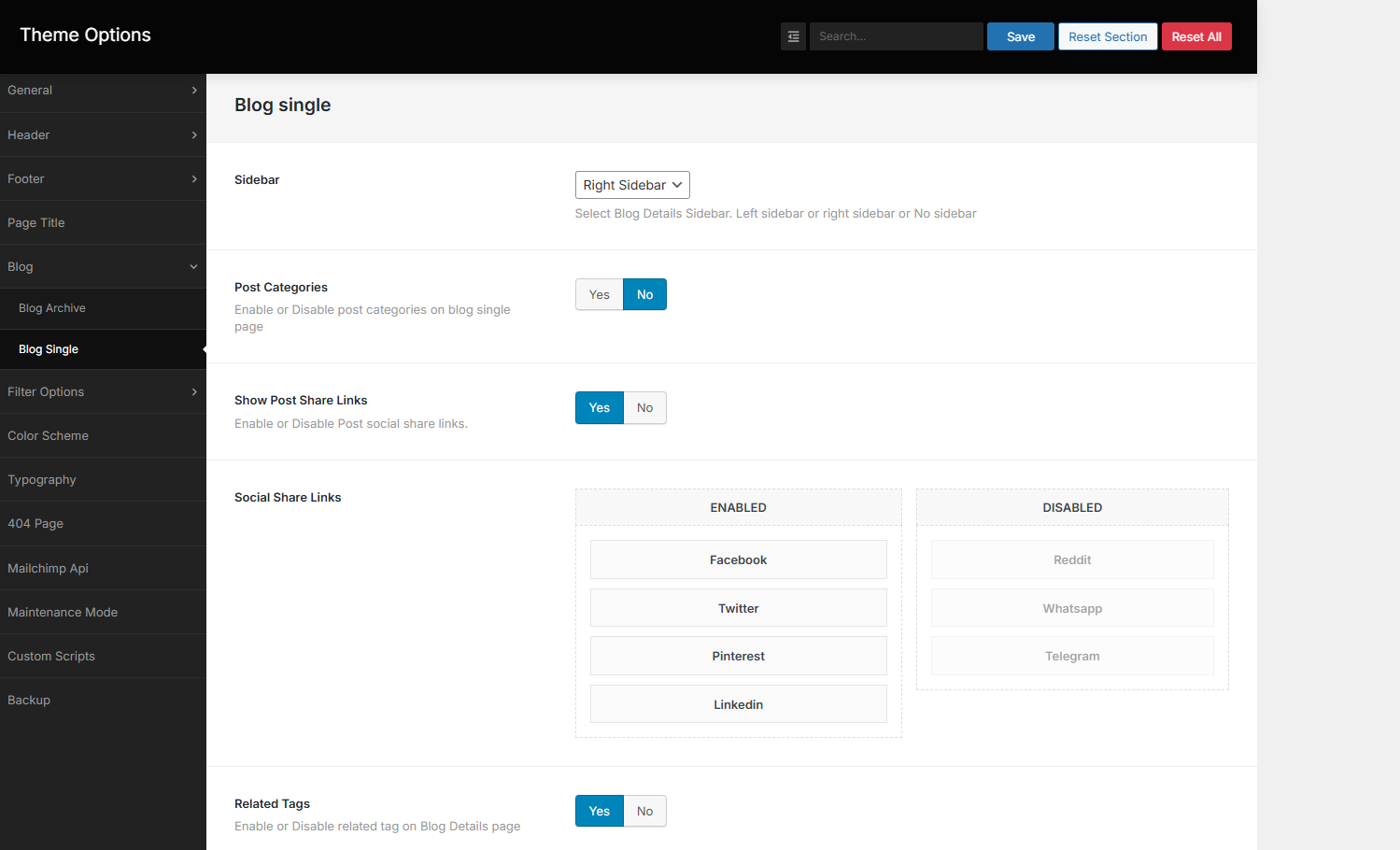This screenshot has height=850, width=1400.
Task: Expand the General menu chevron
Action: pyautogui.click(x=194, y=91)
